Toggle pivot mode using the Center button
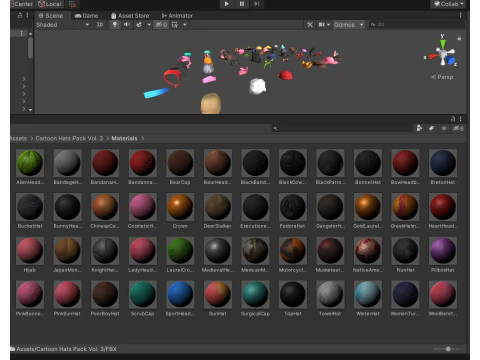This screenshot has height=360, width=480. click(22, 4)
